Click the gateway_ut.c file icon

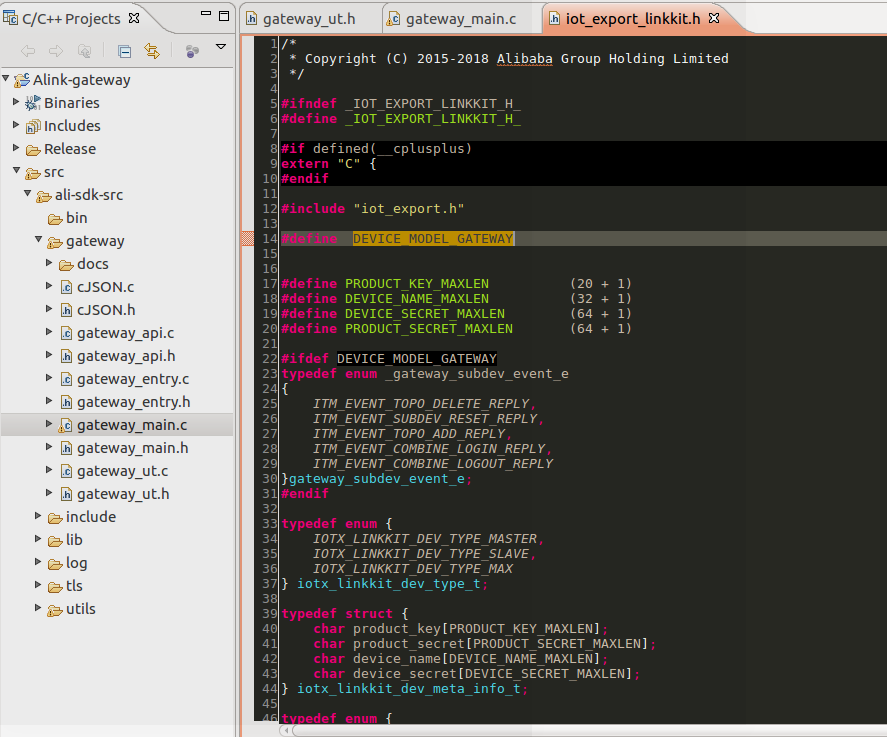click(66, 471)
